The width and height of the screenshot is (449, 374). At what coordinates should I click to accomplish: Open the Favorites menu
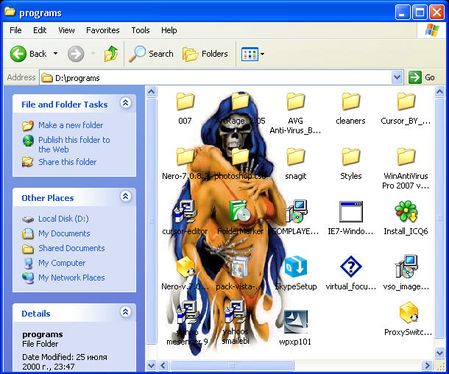[103, 30]
